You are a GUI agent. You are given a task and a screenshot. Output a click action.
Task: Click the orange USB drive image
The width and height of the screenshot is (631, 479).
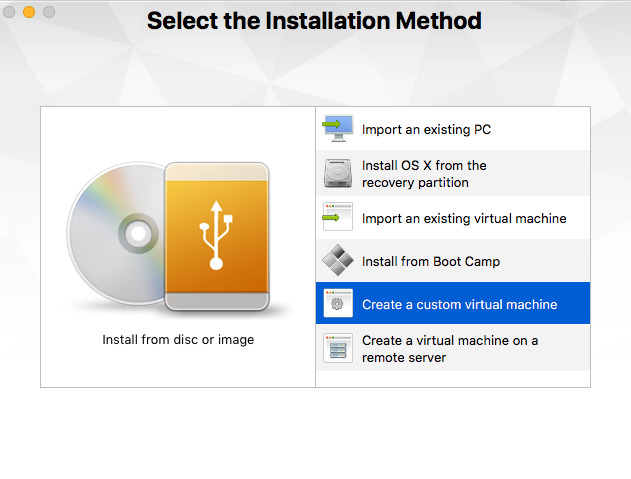[x=217, y=235]
